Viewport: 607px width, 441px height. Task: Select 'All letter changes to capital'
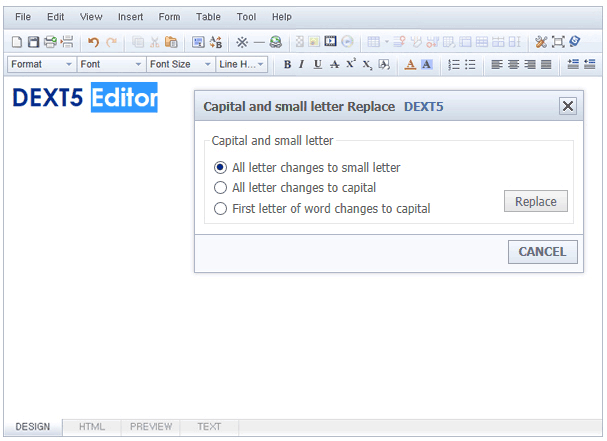point(220,187)
